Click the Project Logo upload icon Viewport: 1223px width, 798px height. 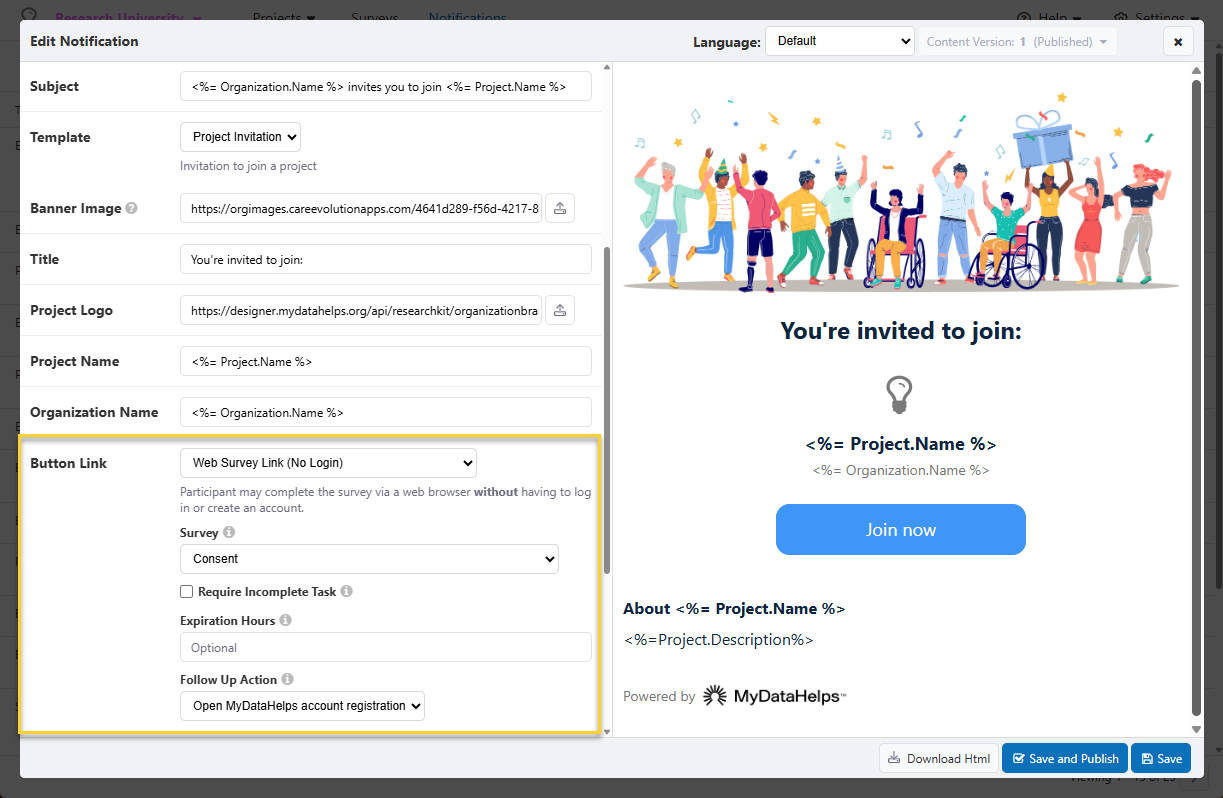[x=560, y=310]
